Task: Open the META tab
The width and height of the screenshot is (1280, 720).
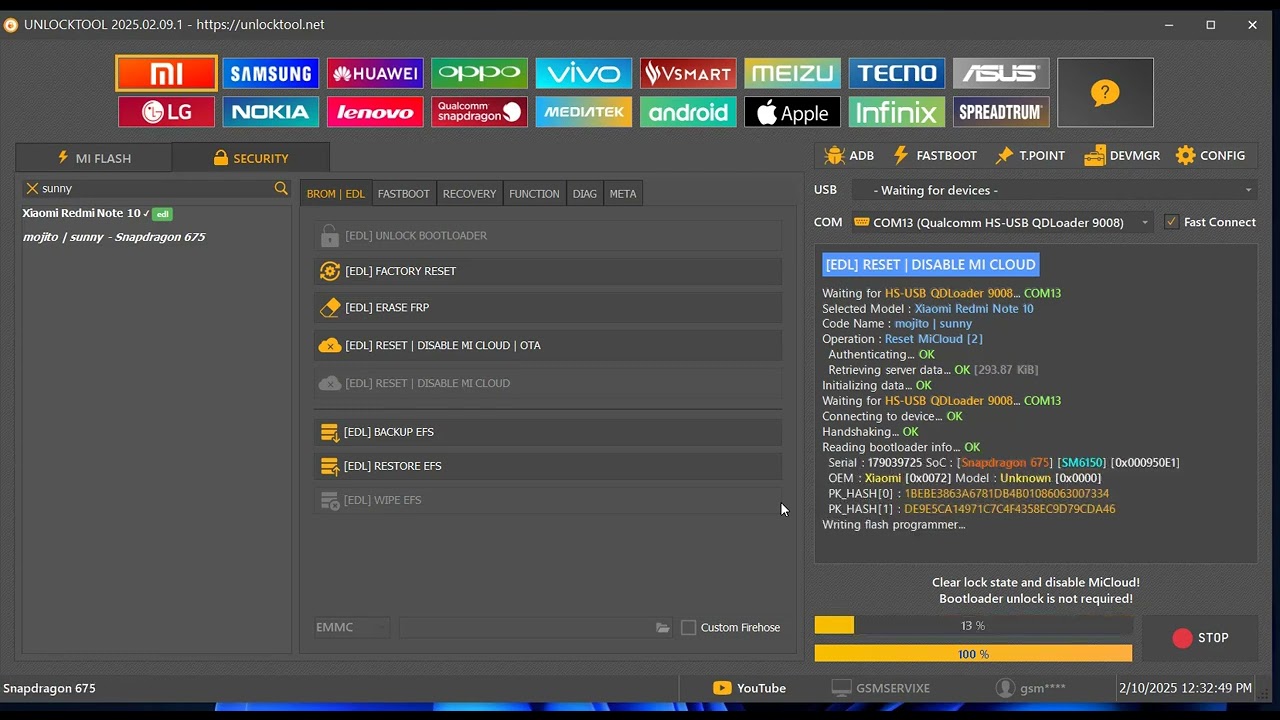Action: 623,194
